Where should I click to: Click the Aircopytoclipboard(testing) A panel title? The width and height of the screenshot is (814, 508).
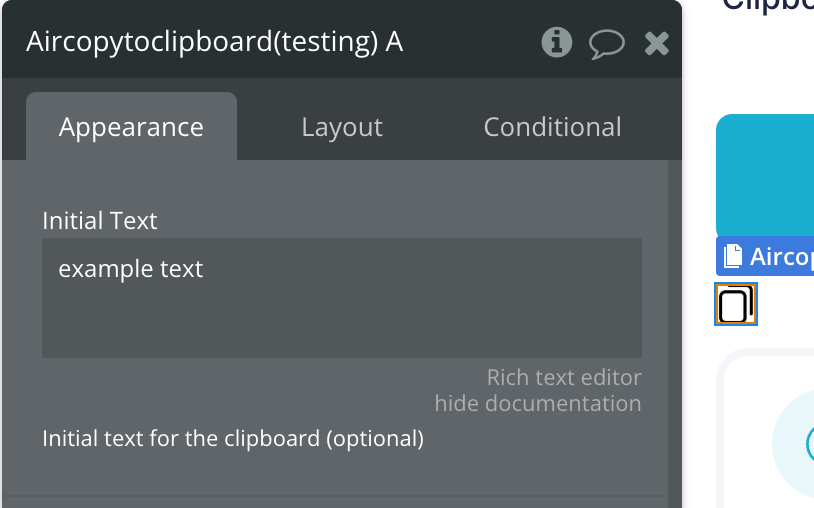(214, 42)
